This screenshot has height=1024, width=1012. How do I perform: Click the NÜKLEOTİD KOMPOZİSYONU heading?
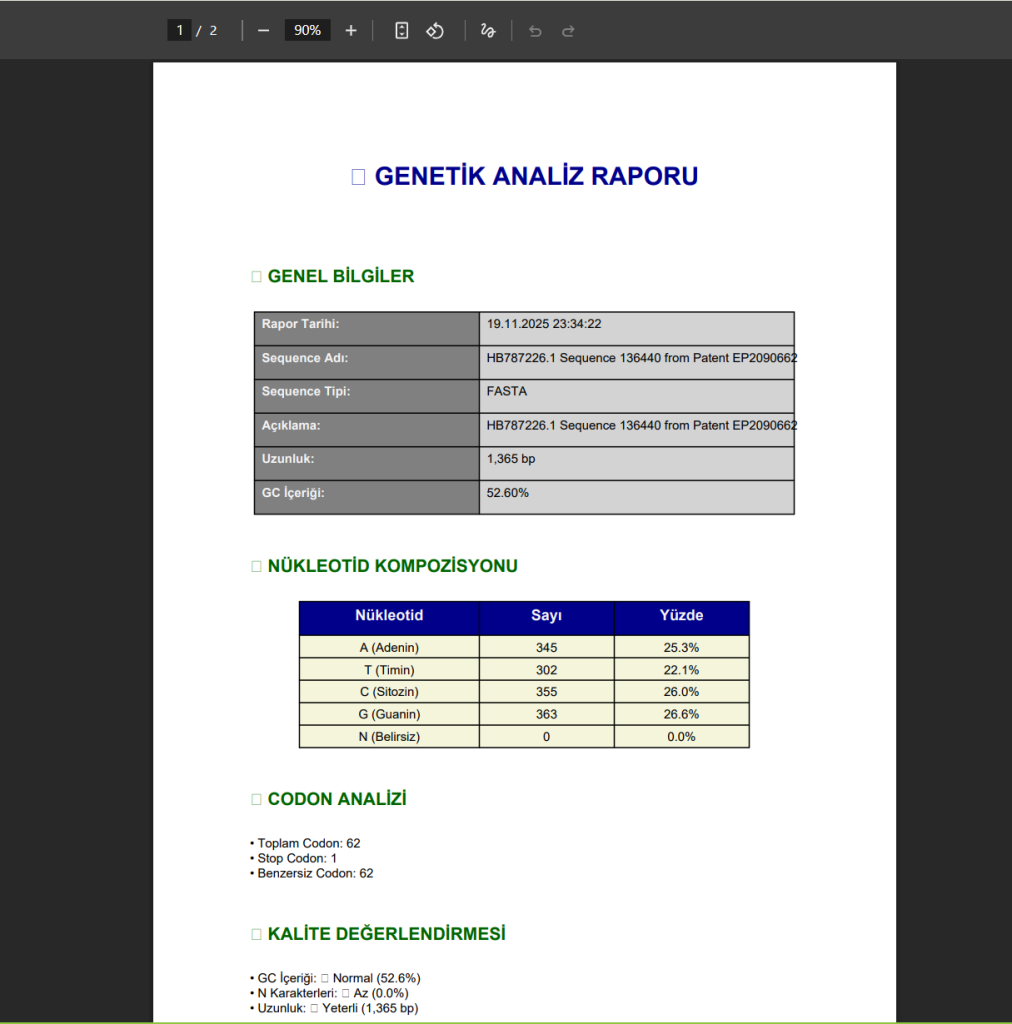[392, 567]
